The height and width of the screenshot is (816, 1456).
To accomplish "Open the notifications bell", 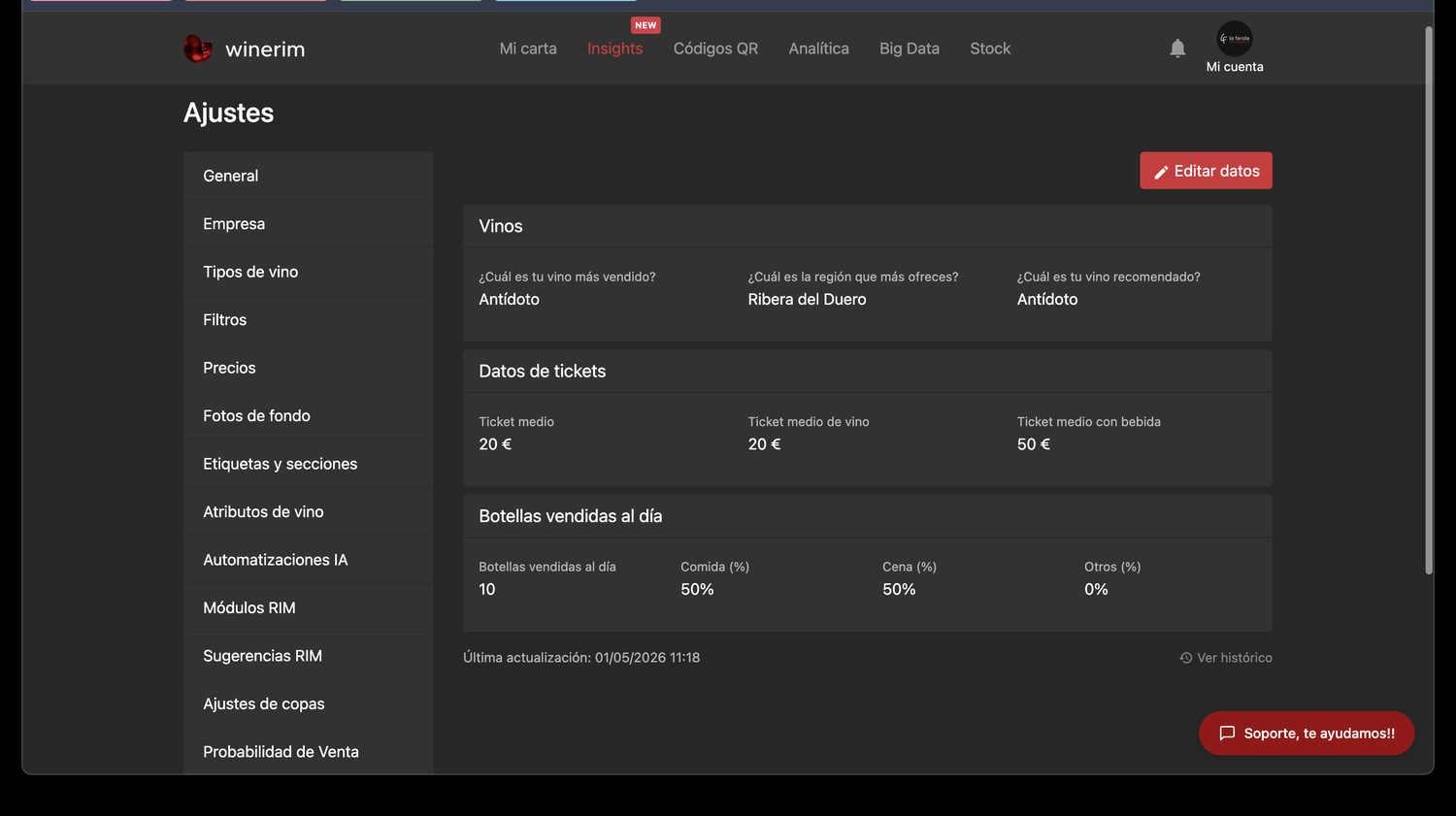I will click(x=1177, y=49).
